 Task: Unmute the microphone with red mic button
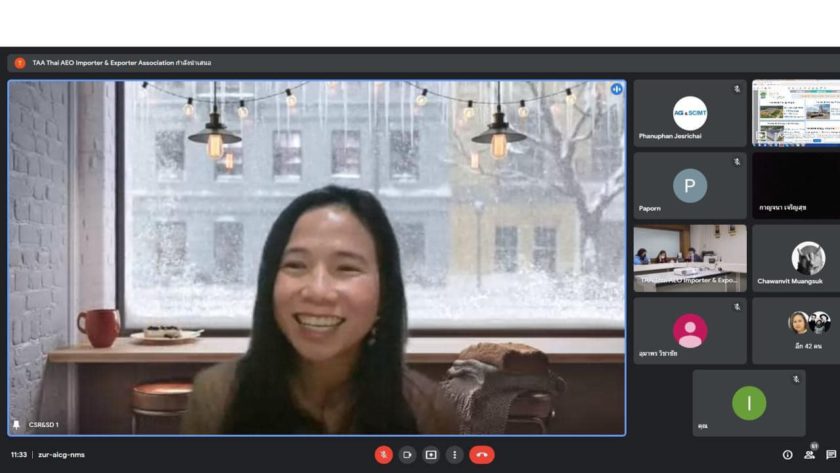tap(383, 455)
